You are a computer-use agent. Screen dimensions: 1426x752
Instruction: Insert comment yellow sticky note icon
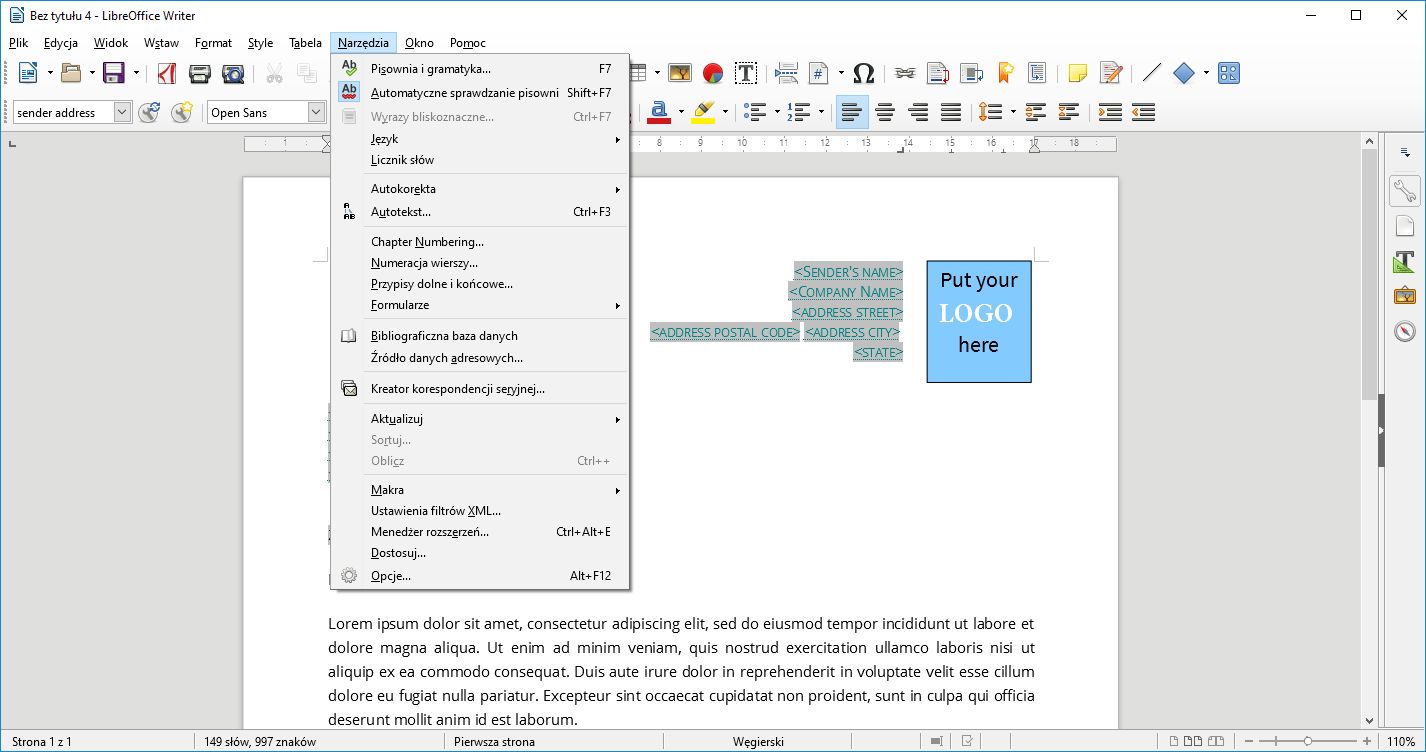[1078, 73]
